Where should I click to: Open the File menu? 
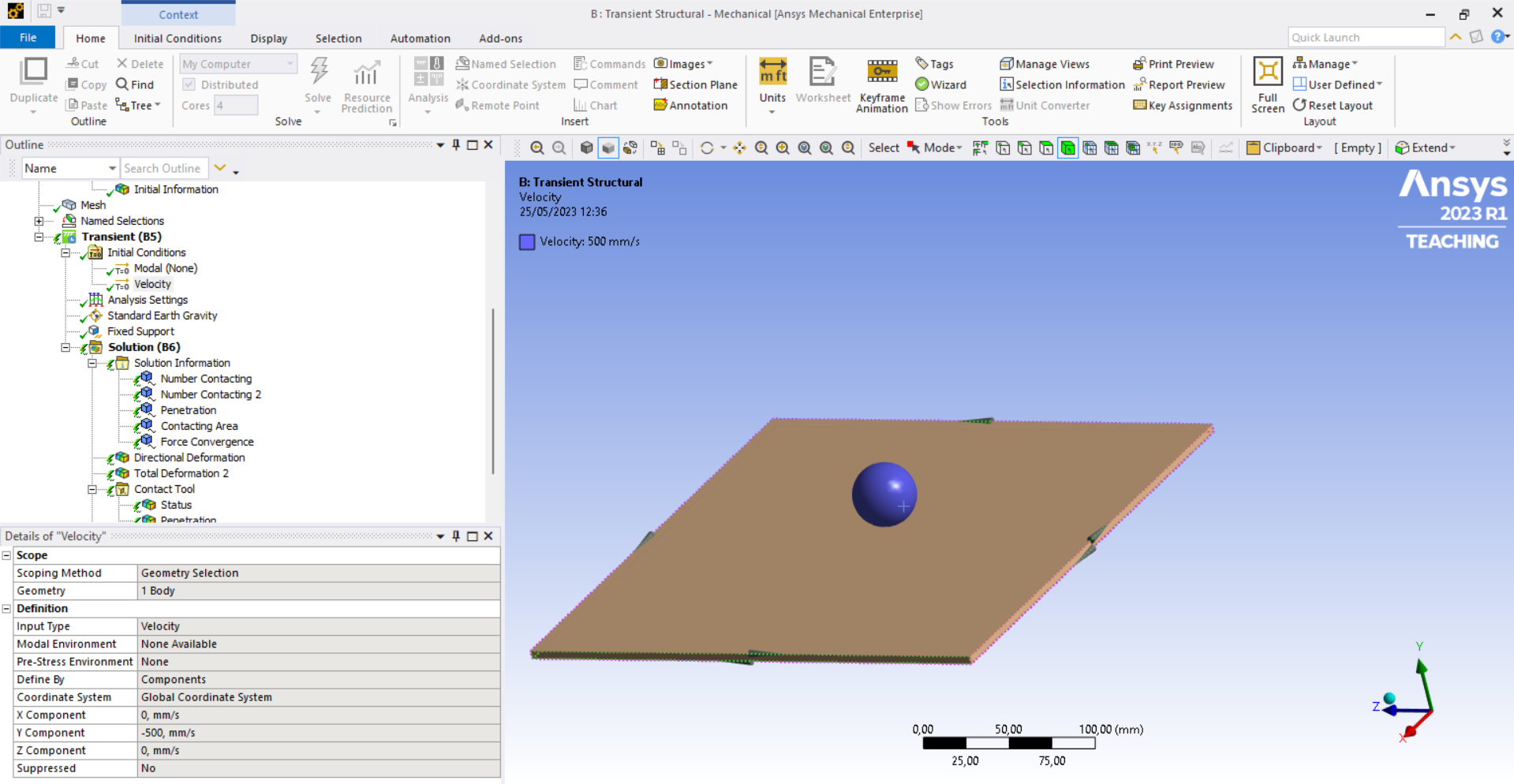[x=28, y=37]
